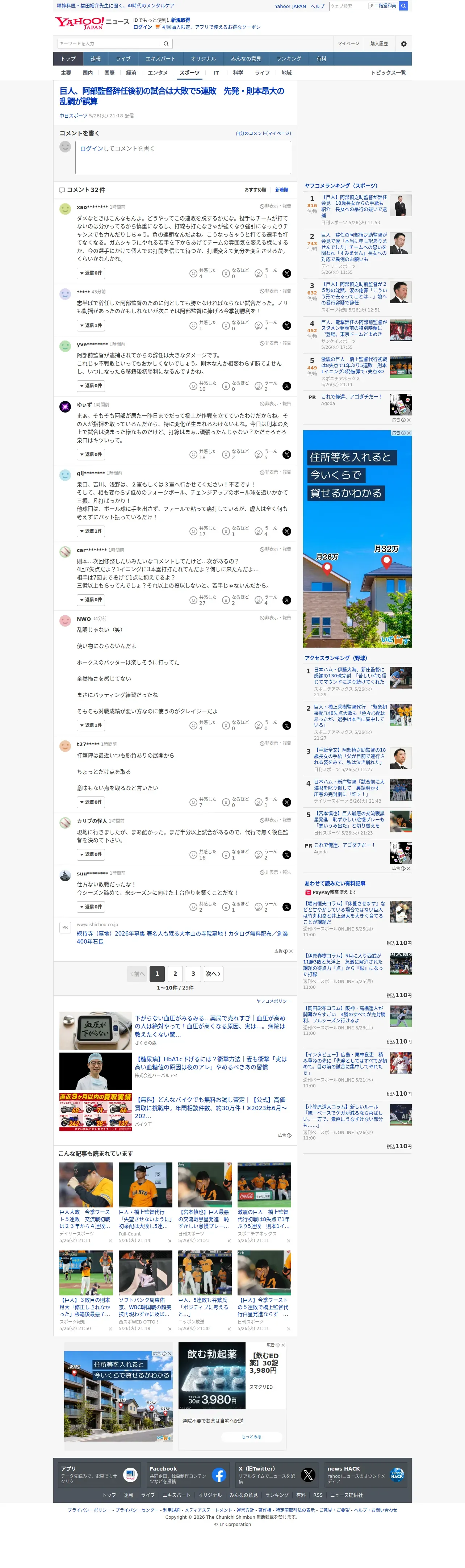Click the comment box ログインしてコメントを書く
The width and height of the screenshot is (465, 1568).
pyautogui.click(x=183, y=158)
